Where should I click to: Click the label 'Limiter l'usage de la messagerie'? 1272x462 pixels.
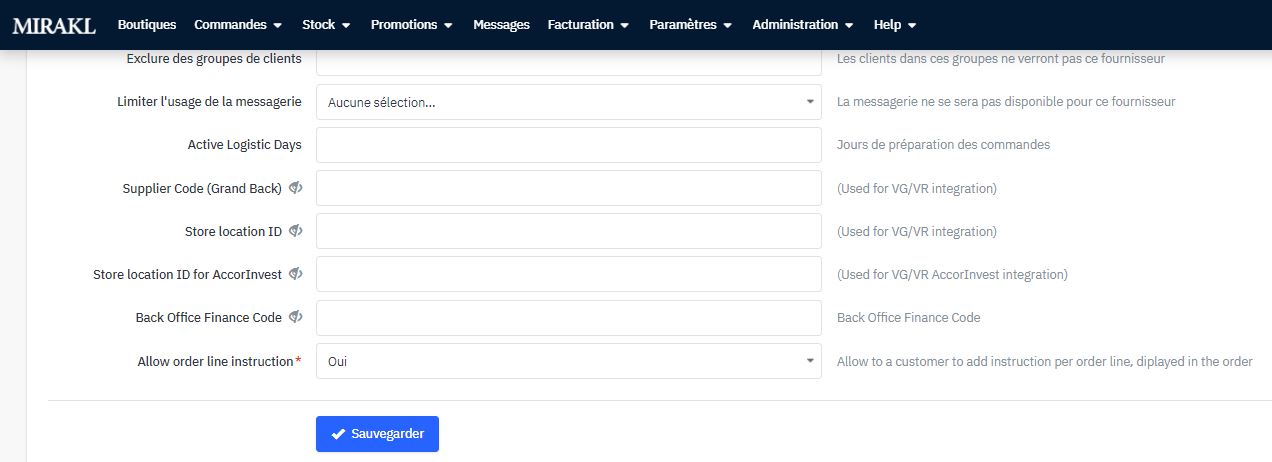210,102
